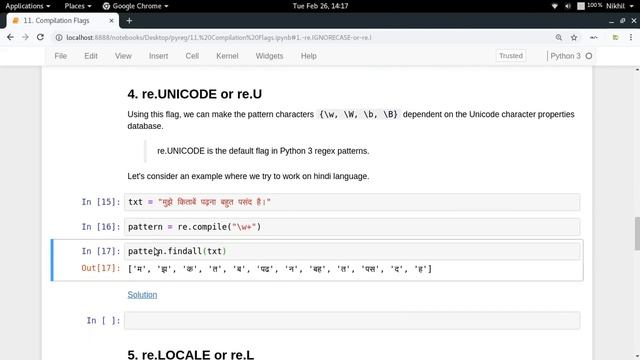This screenshot has height=360, width=640.
Task: Open the zoom magnifier icon in address bar
Action: tap(558, 38)
